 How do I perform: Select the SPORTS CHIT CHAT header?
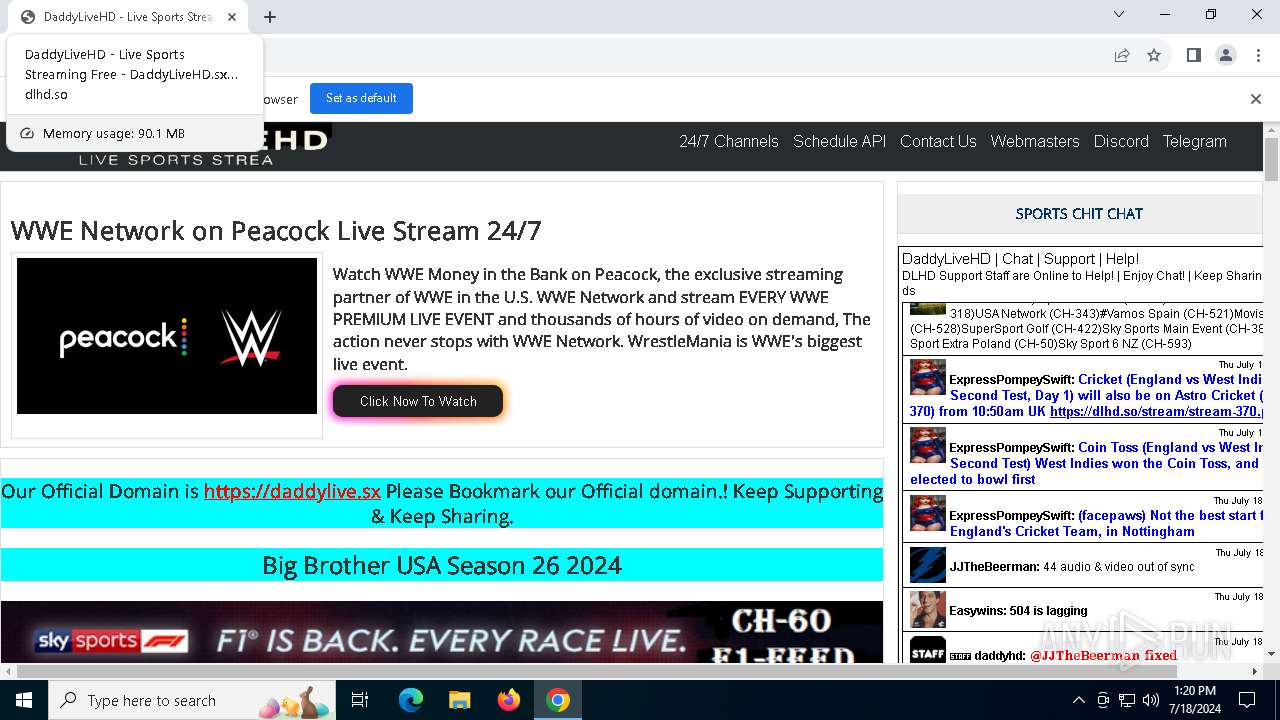coord(1079,213)
